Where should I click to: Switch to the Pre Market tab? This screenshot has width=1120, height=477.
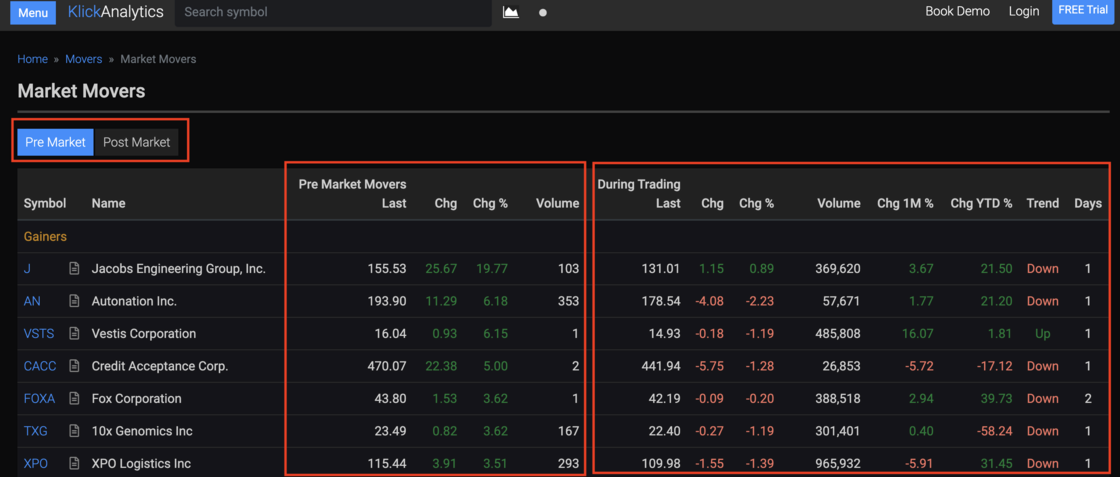click(56, 142)
